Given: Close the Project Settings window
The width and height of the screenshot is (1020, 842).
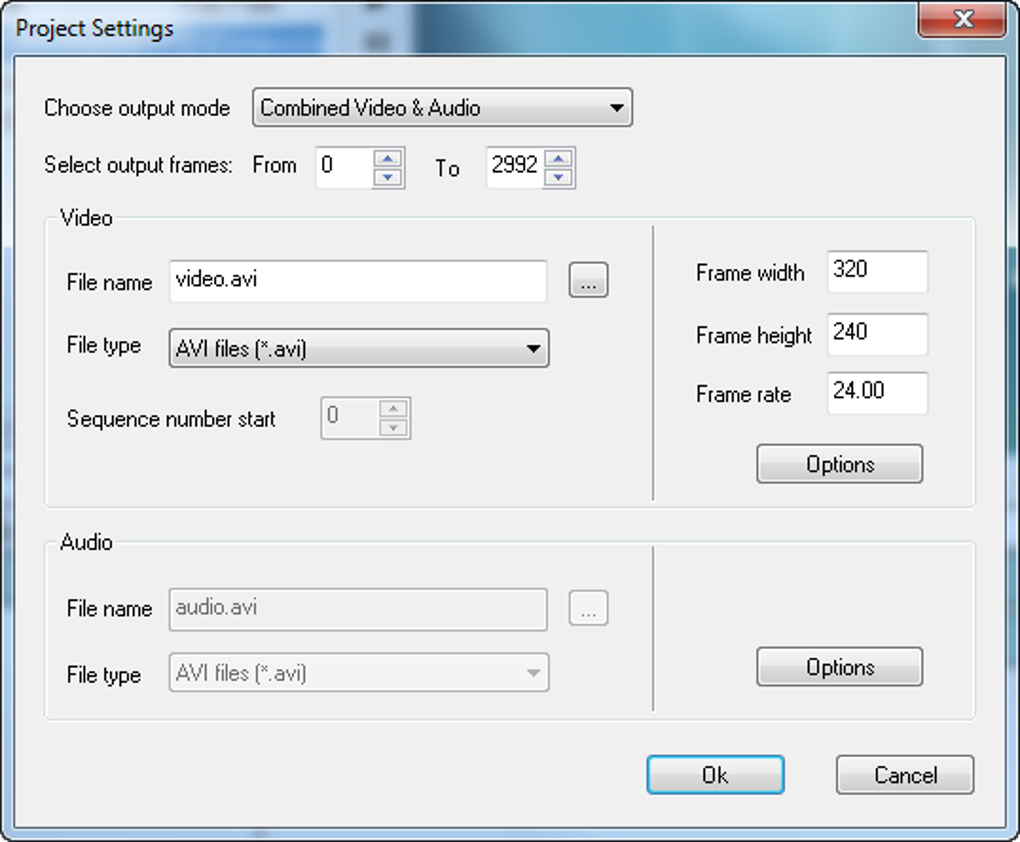Looking at the screenshot, I should point(962,19).
